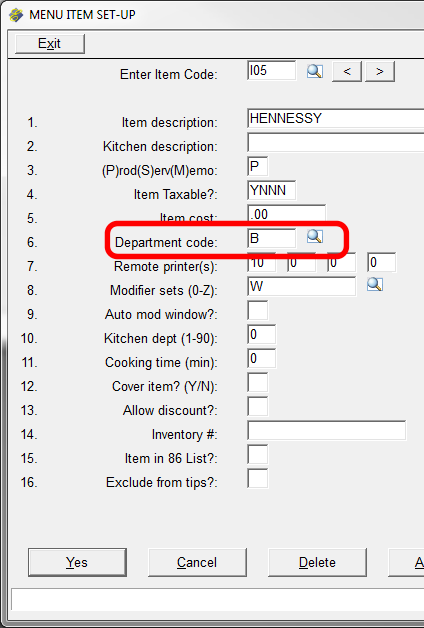
Task: Click the Item in 86 List box
Action: coord(257,455)
